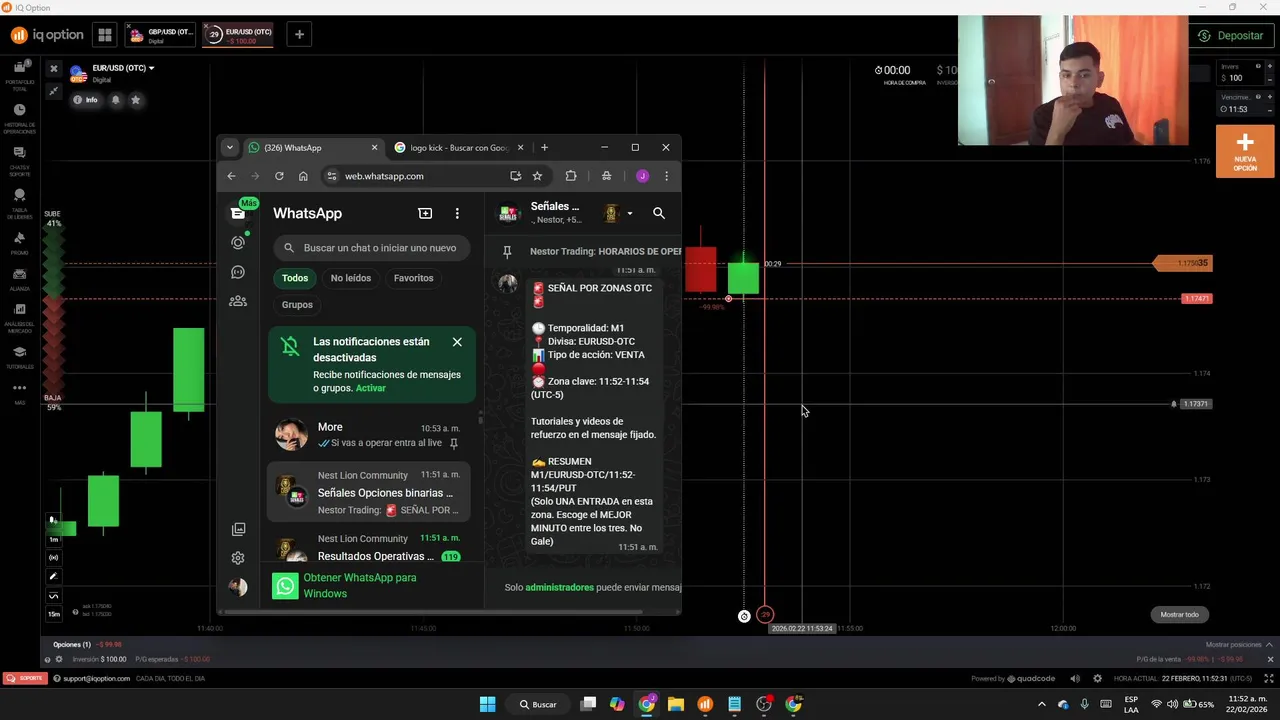Click Activar notifications link

pos(371,388)
